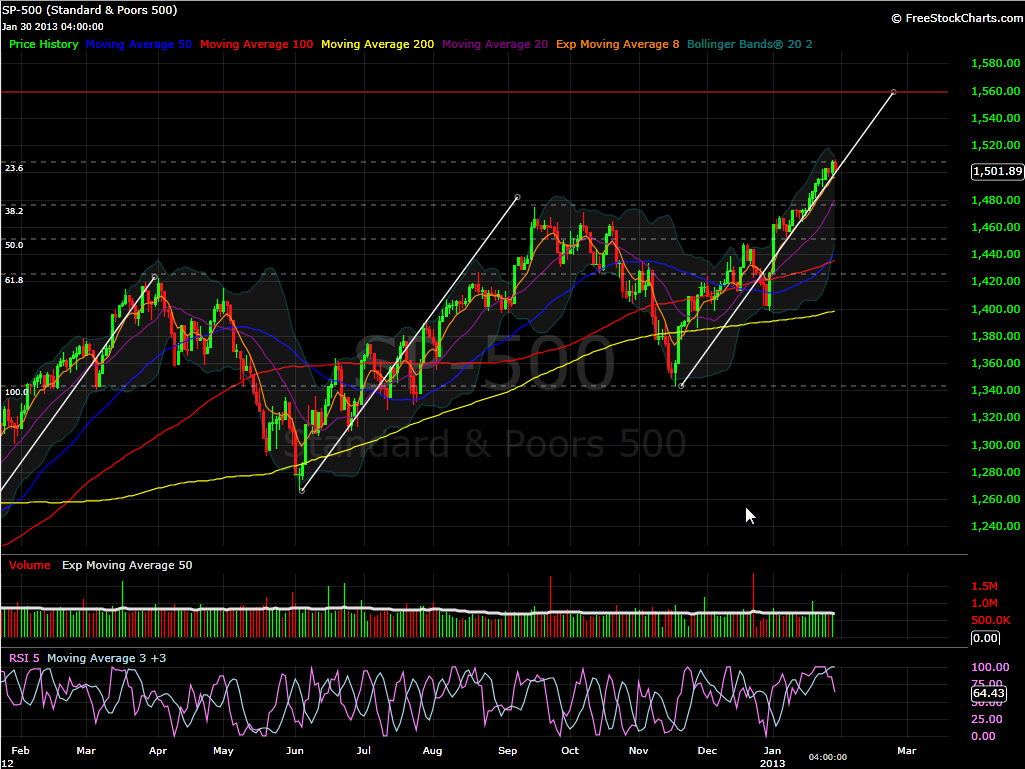Select the trendline handle at the June low
Image resolution: width=1025 pixels, height=769 pixels.
pyautogui.click(x=302, y=490)
